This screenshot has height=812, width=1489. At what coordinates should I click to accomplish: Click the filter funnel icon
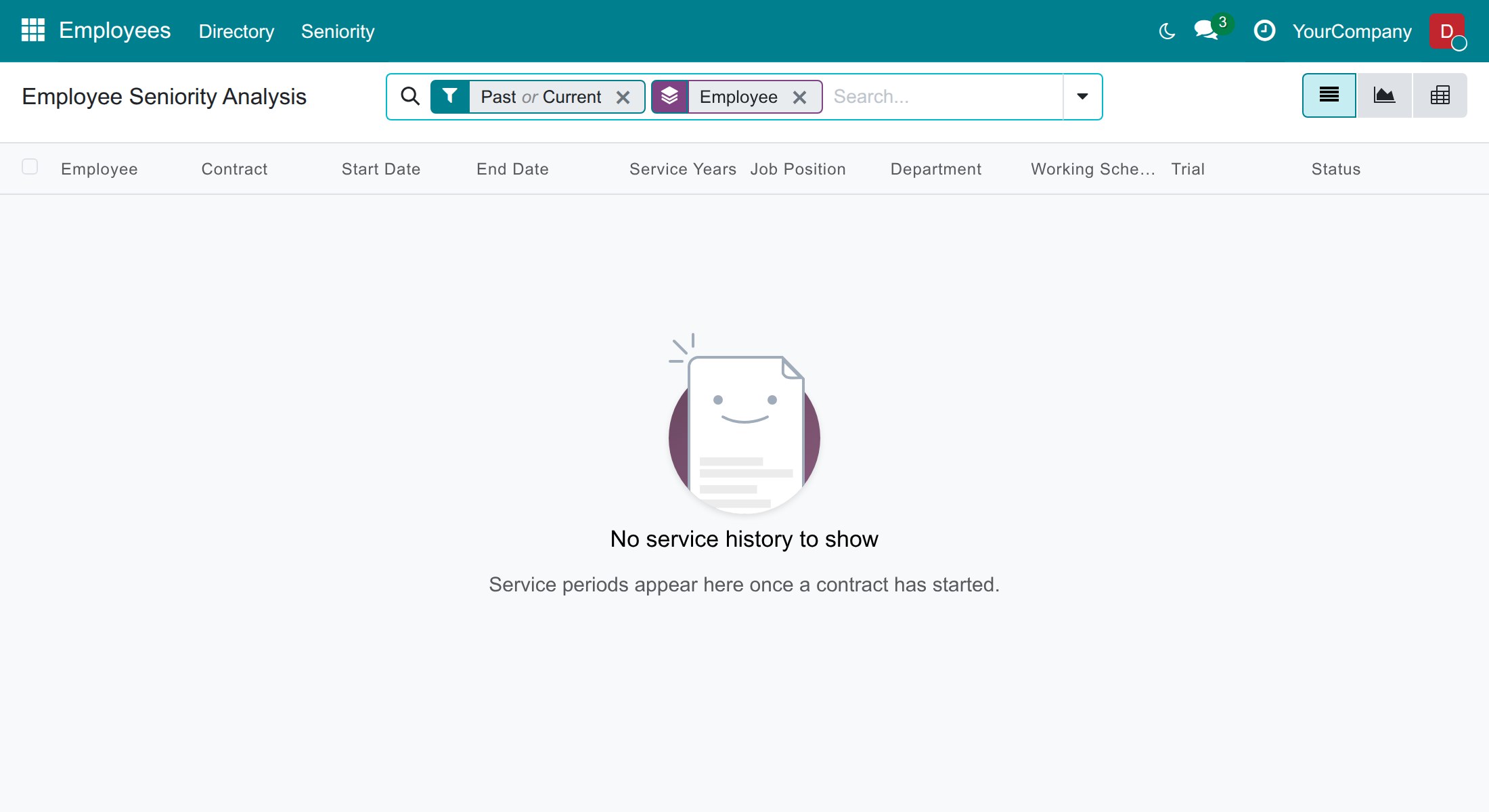coord(450,96)
